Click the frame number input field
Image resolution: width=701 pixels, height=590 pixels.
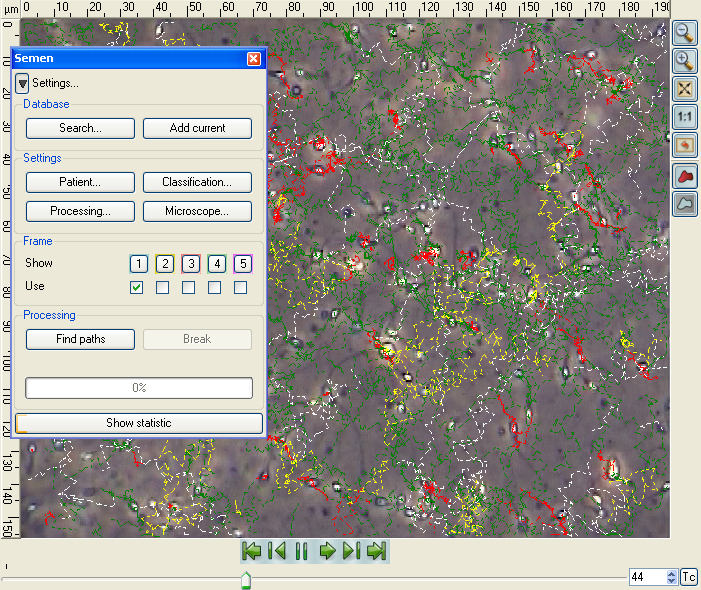(x=646, y=577)
